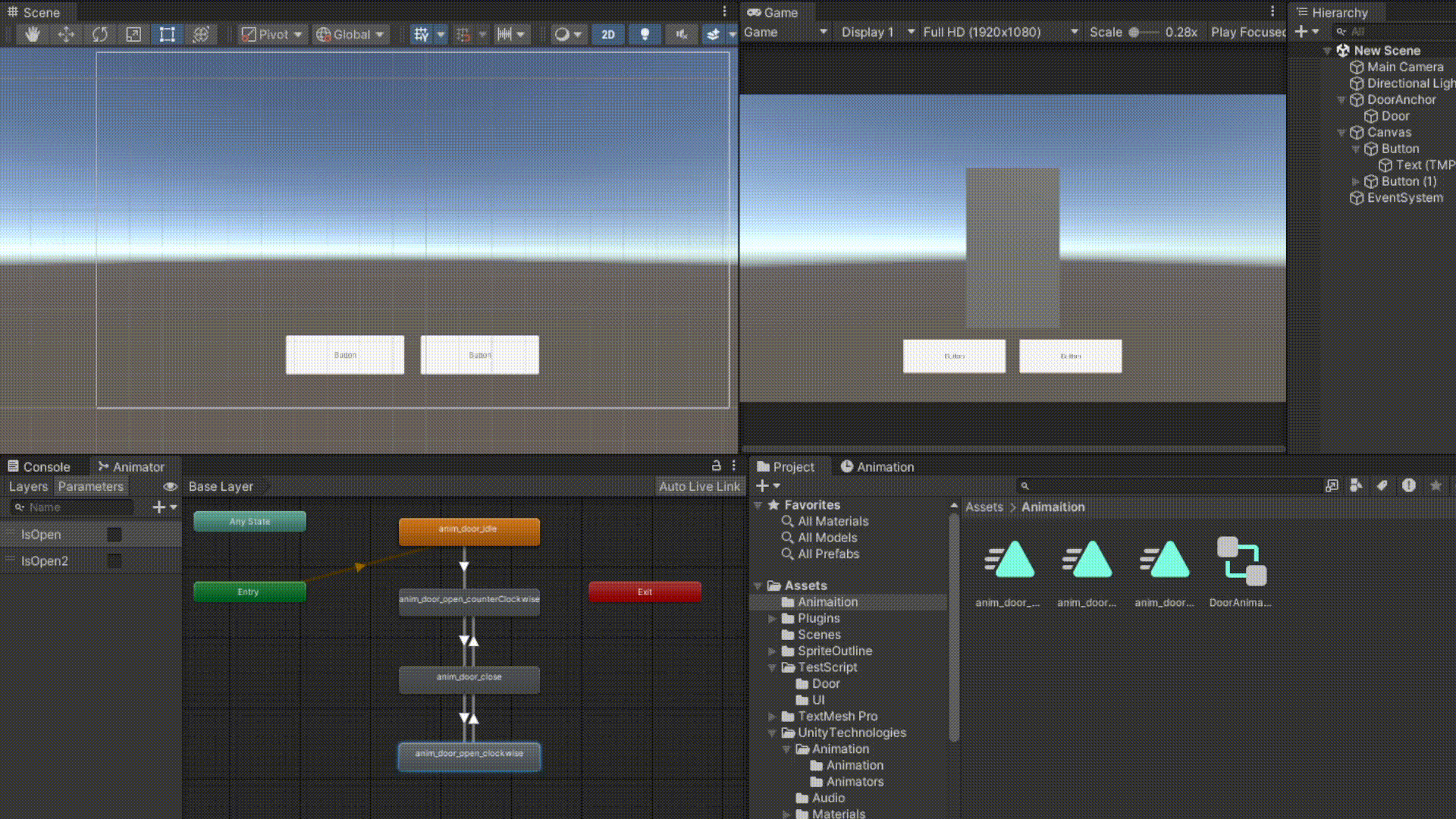Adjust the Game view Scale slider
This screenshot has width=1456, height=819.
pyautogui.click(x=1134, y=33)
